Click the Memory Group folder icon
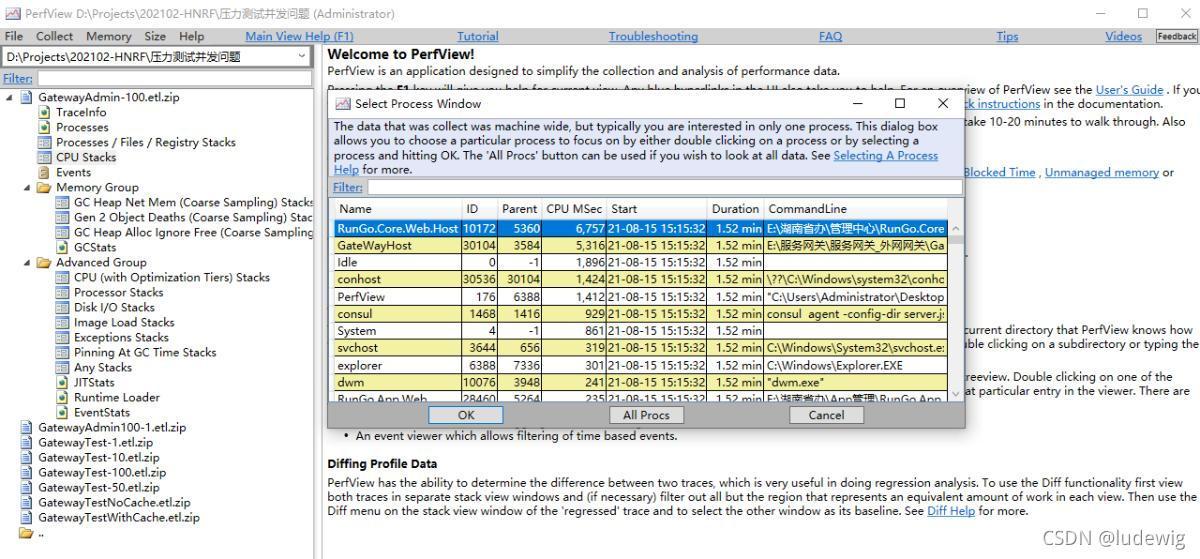1200x559 pixels. pos(44,187)
